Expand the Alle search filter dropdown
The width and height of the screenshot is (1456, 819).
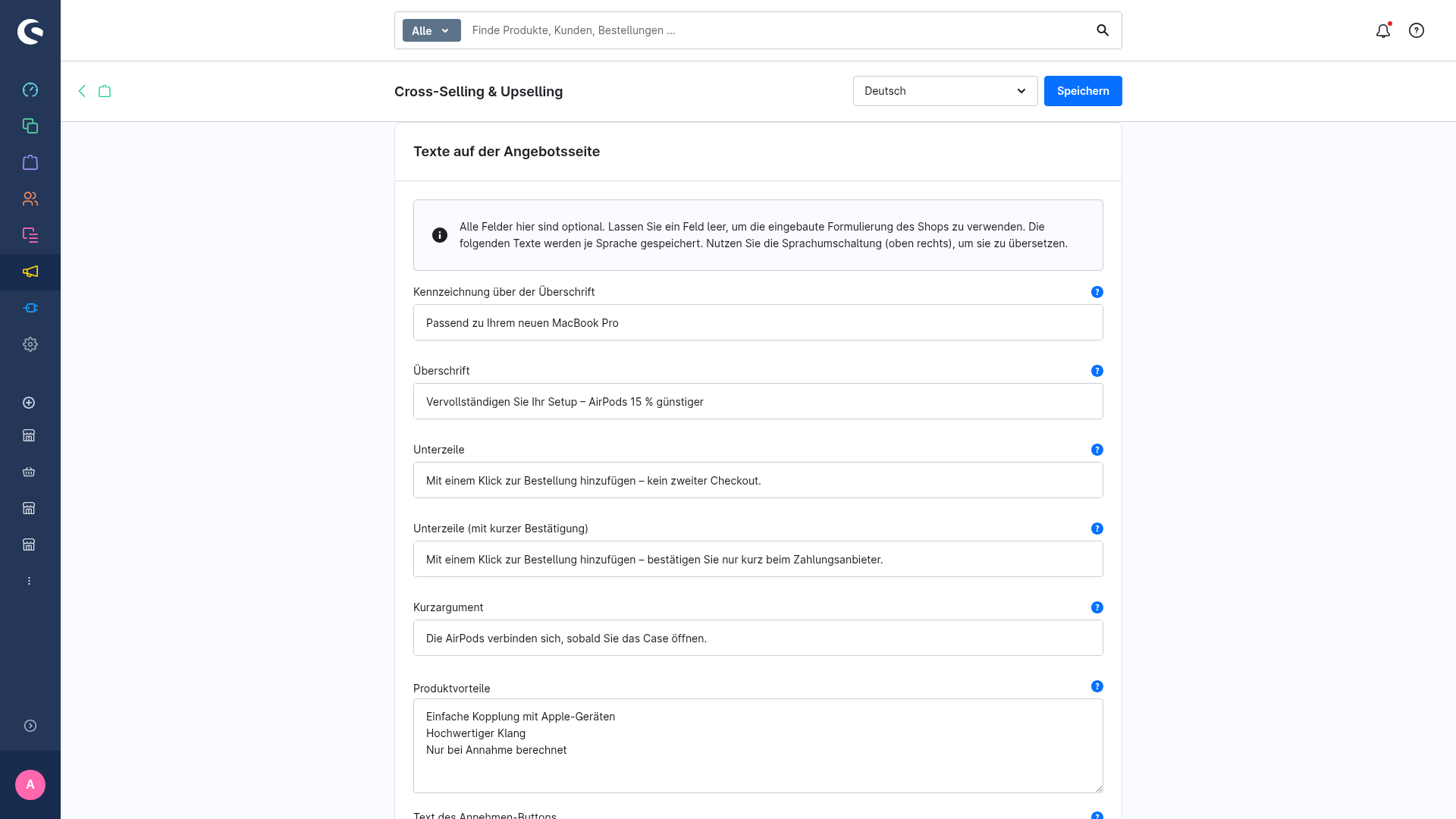coord(431,30)
